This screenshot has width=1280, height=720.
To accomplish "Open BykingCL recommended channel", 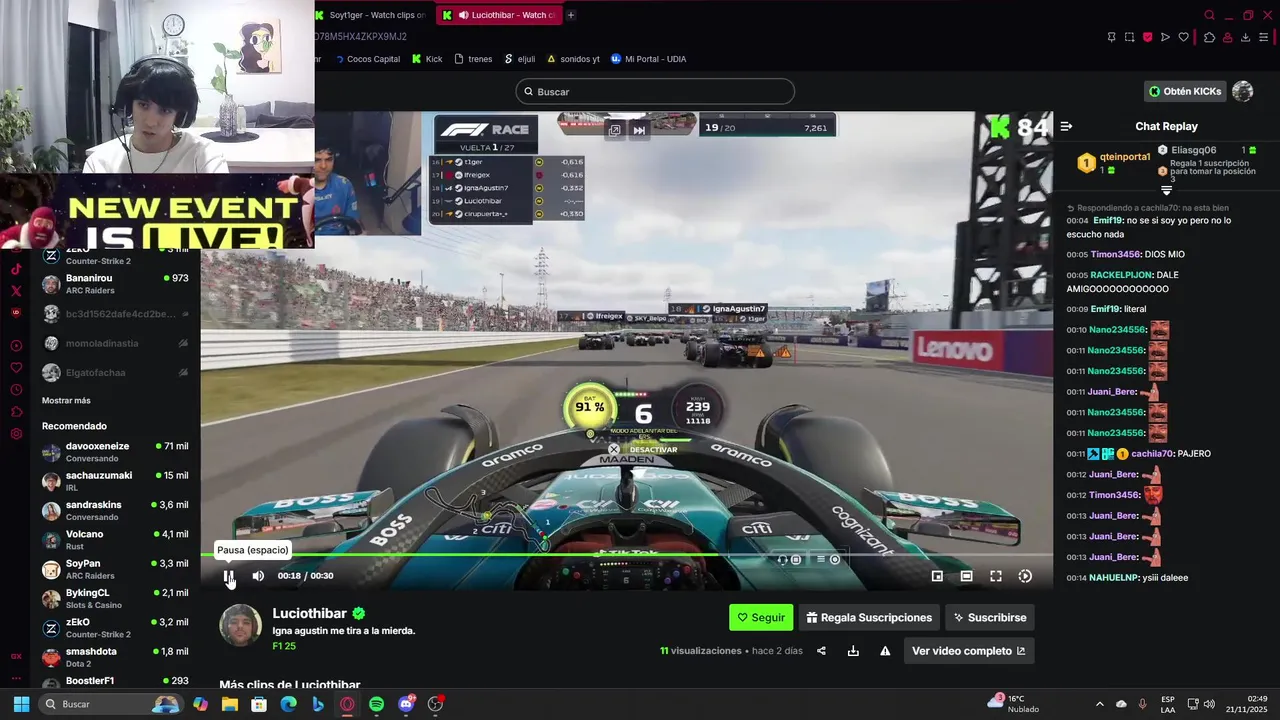I will click(x=115, y=598).
